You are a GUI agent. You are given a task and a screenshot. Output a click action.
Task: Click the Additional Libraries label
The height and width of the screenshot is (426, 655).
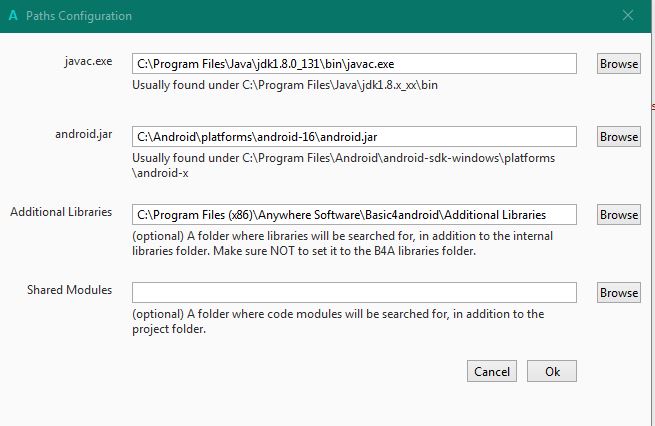click(x=61, y=212)
